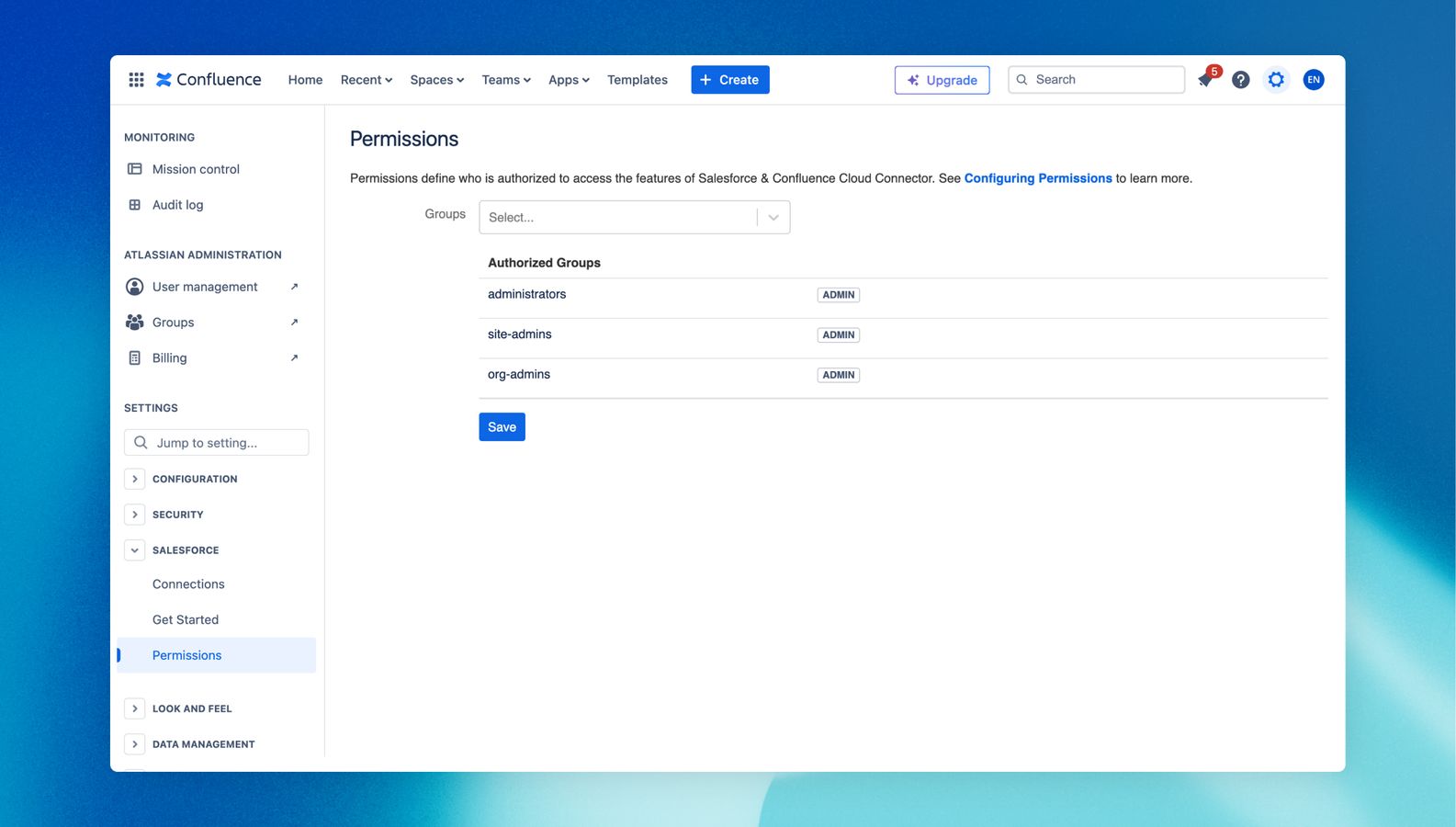
Task: Click the Audit log icon
Action: (134, 205)
